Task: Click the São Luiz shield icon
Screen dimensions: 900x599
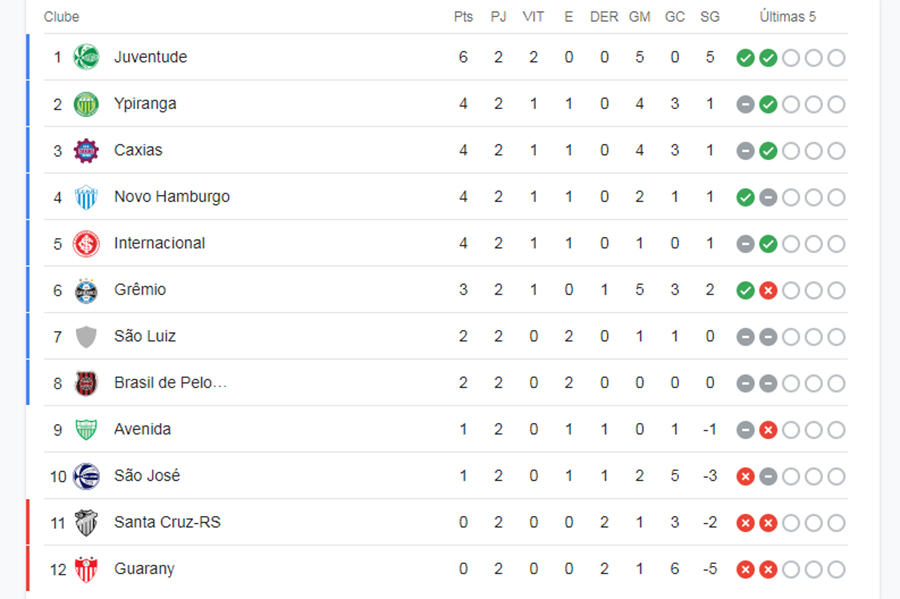Action: [x=87, y=336]
